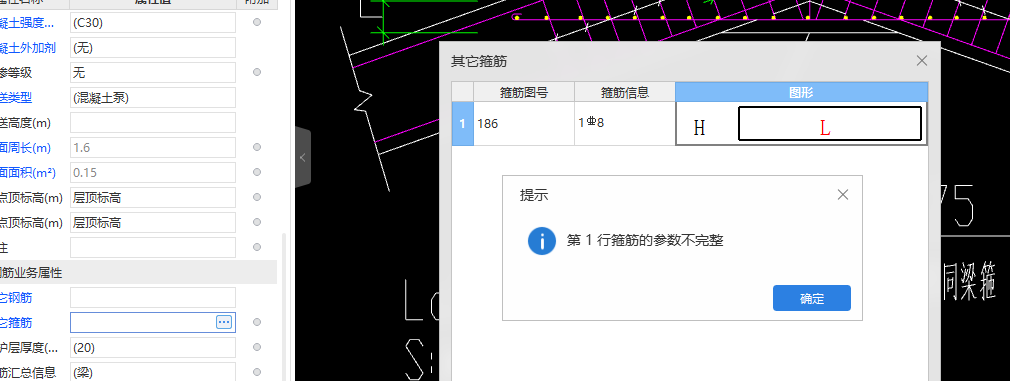The image size is (1010, 381).
Task: Toggle the additional circle for 筋汇总信息 row
Action: coord(257,372)
